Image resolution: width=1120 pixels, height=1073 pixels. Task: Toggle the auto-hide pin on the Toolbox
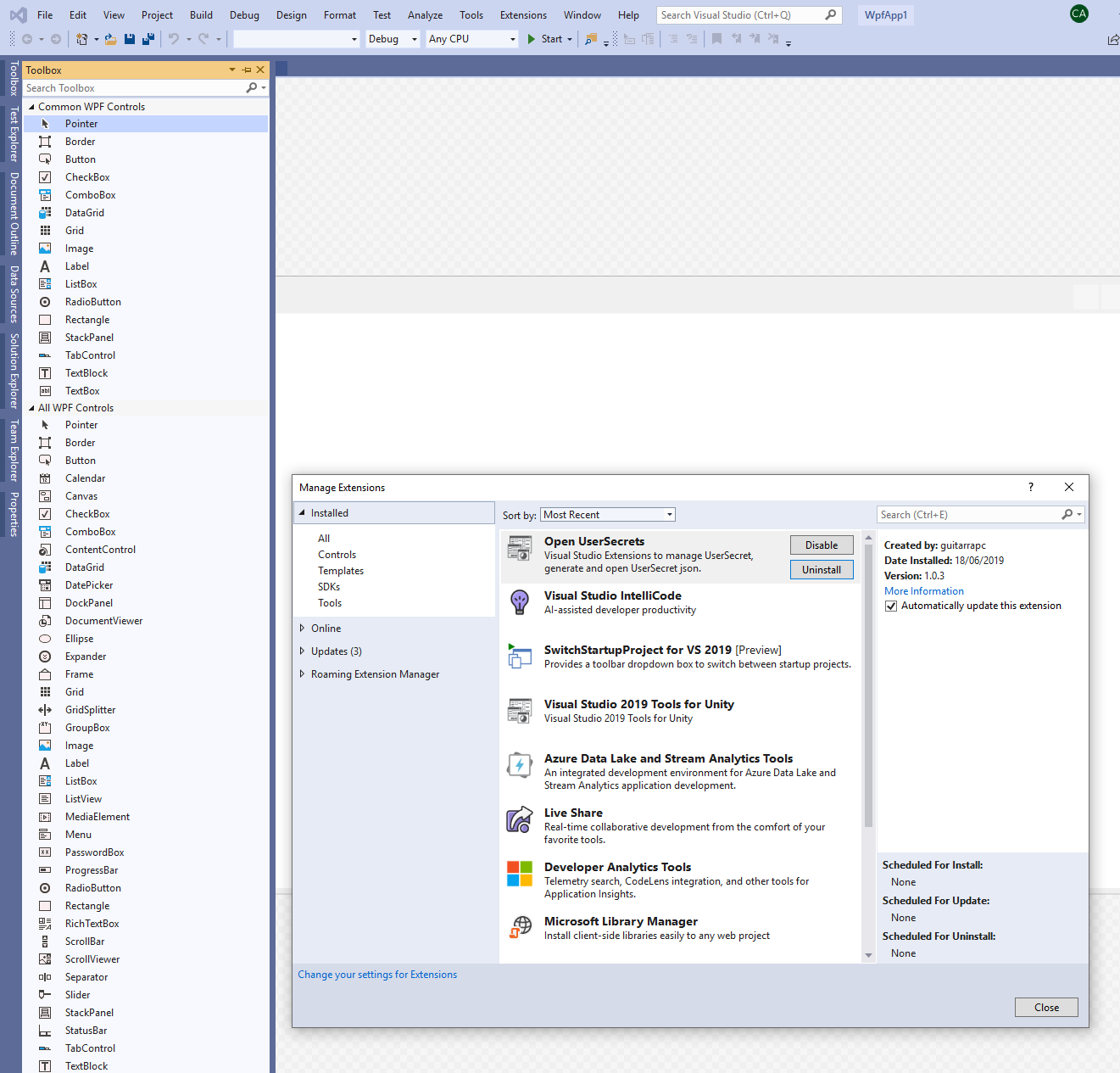[246, 70]
